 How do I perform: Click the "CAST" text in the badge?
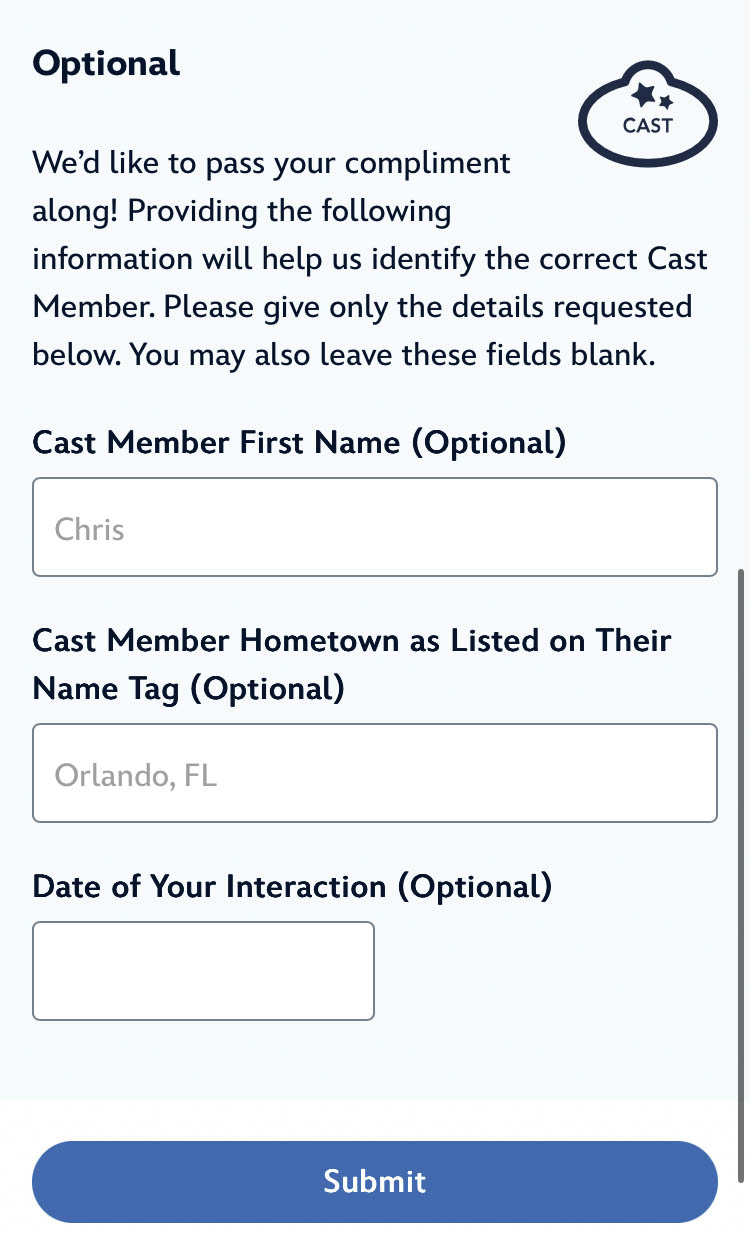(648, 126)
